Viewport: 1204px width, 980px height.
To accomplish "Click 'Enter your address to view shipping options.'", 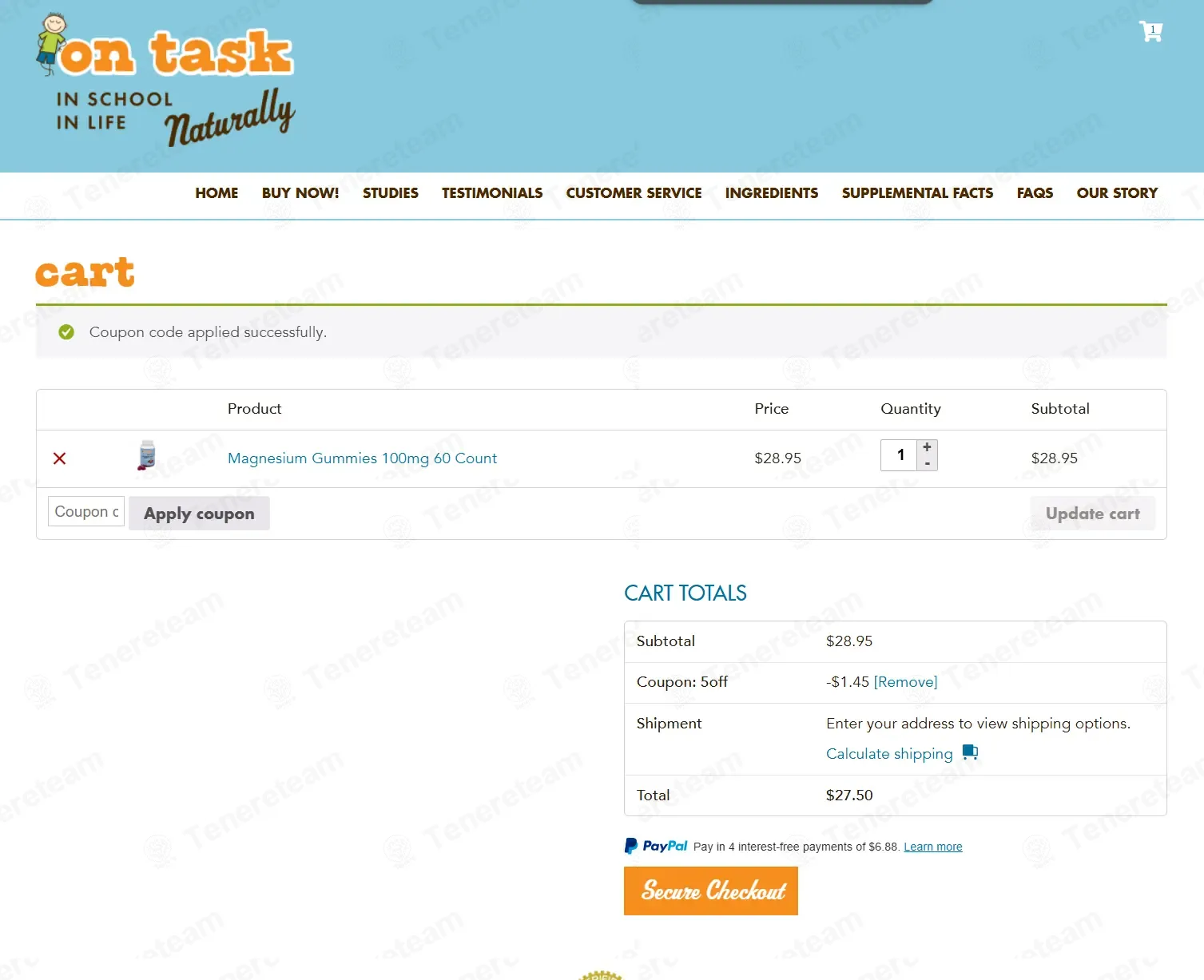I will (978, 724).
